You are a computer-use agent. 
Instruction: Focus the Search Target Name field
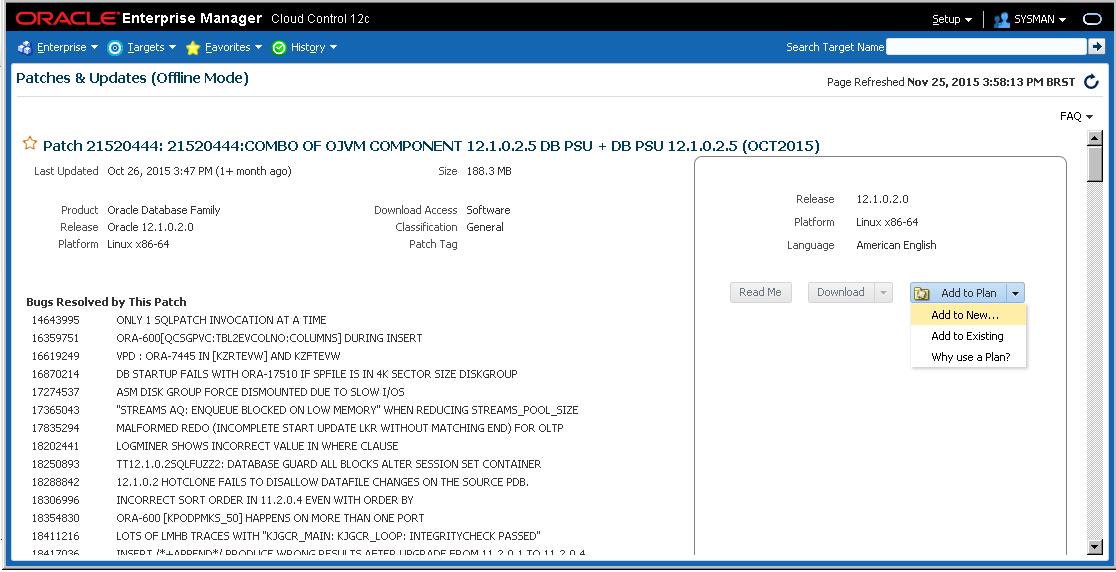tap(986, 47)
